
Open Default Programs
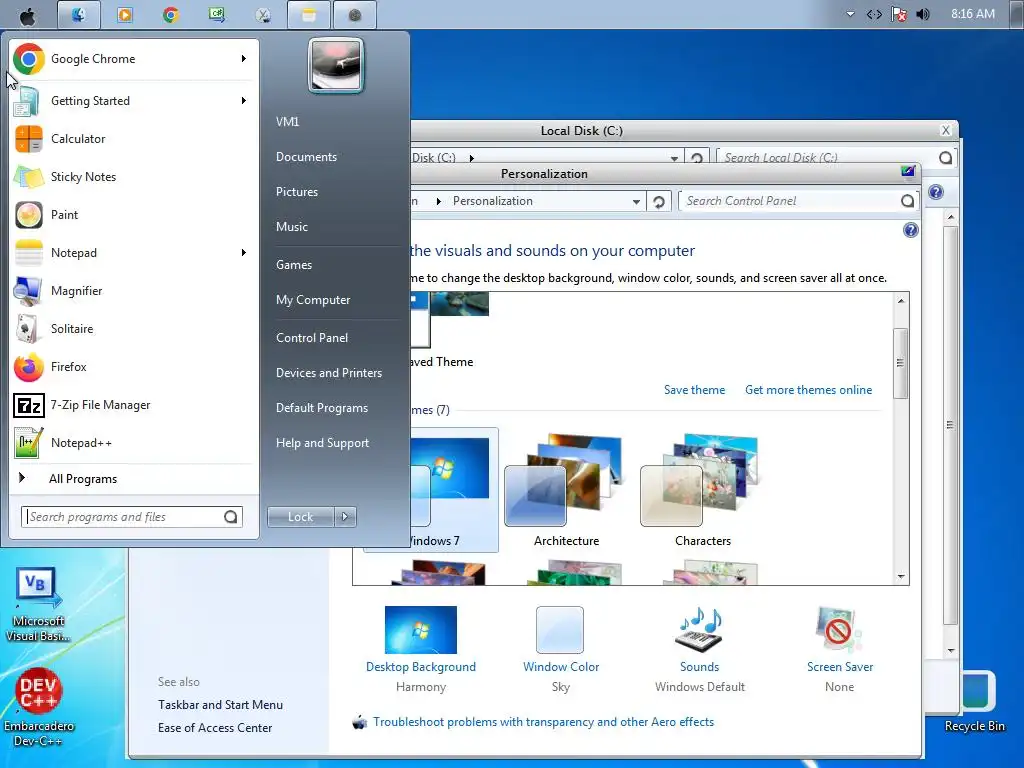[321, 408]
